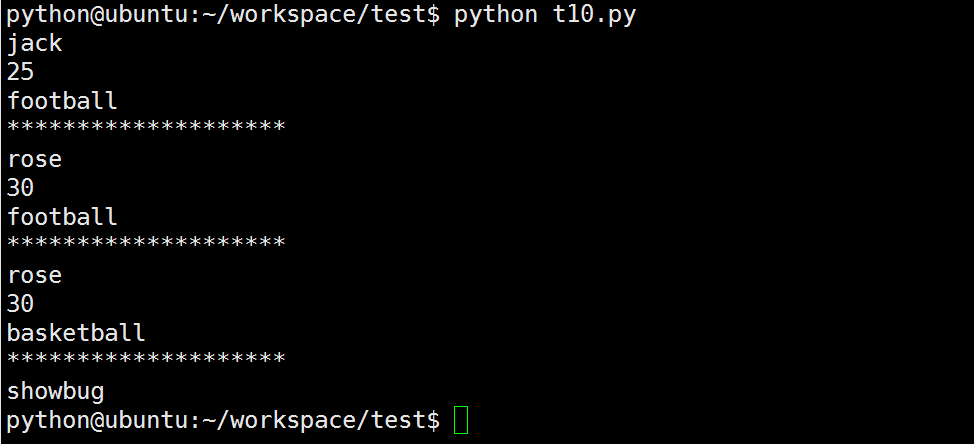Click the second "30" output line
Image resolution: width=974 pixels, height=444 pixels.
tap(20, 304)
